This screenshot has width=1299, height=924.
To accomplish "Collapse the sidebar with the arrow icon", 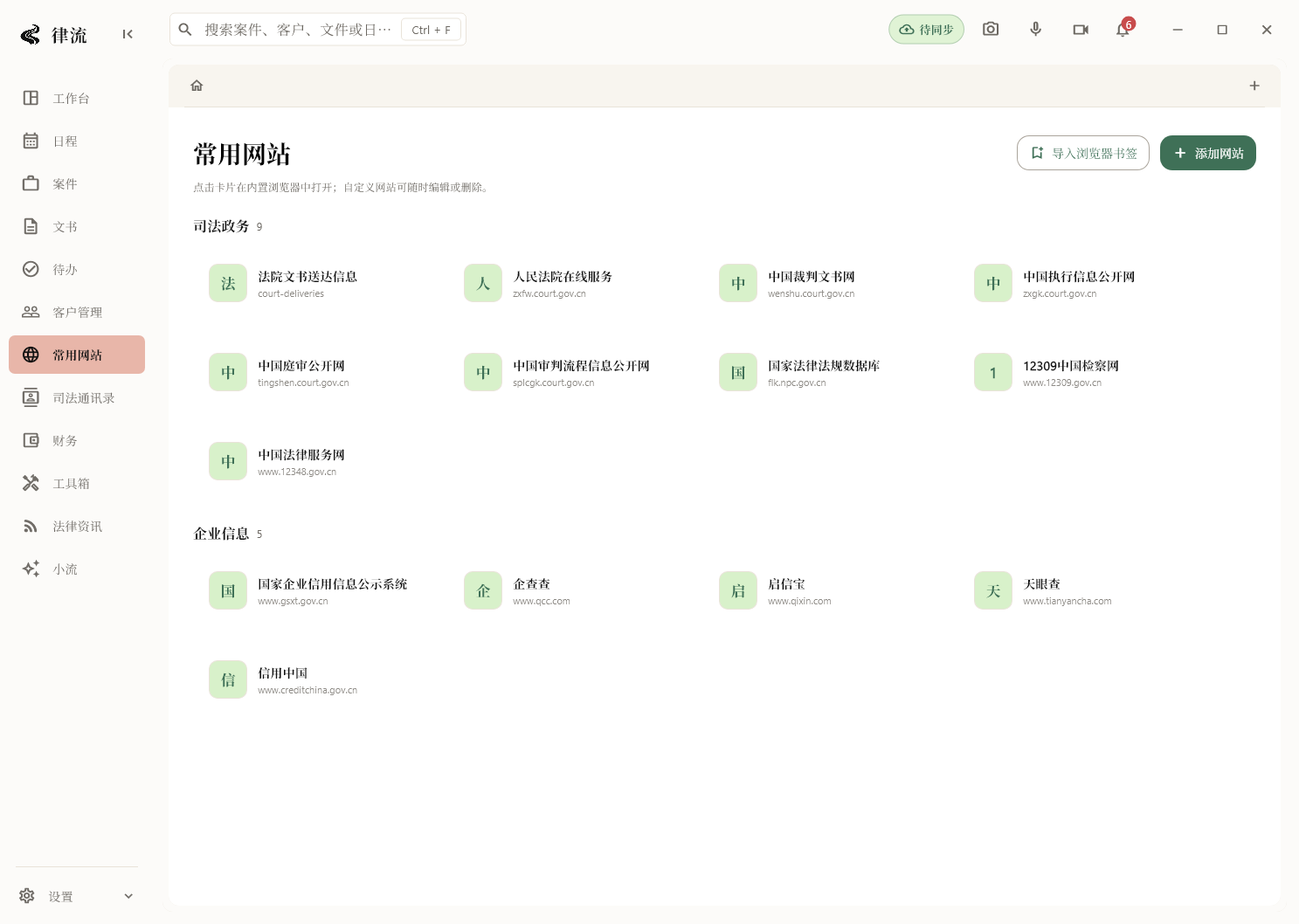I will [128, 34].
